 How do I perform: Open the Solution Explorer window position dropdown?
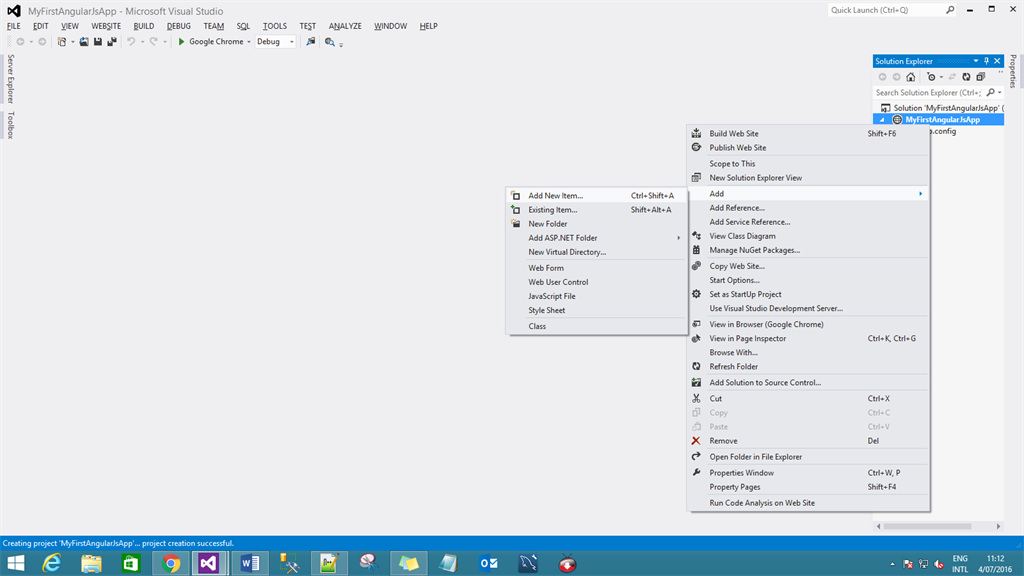pyautogui.click(x=976, y=61)
